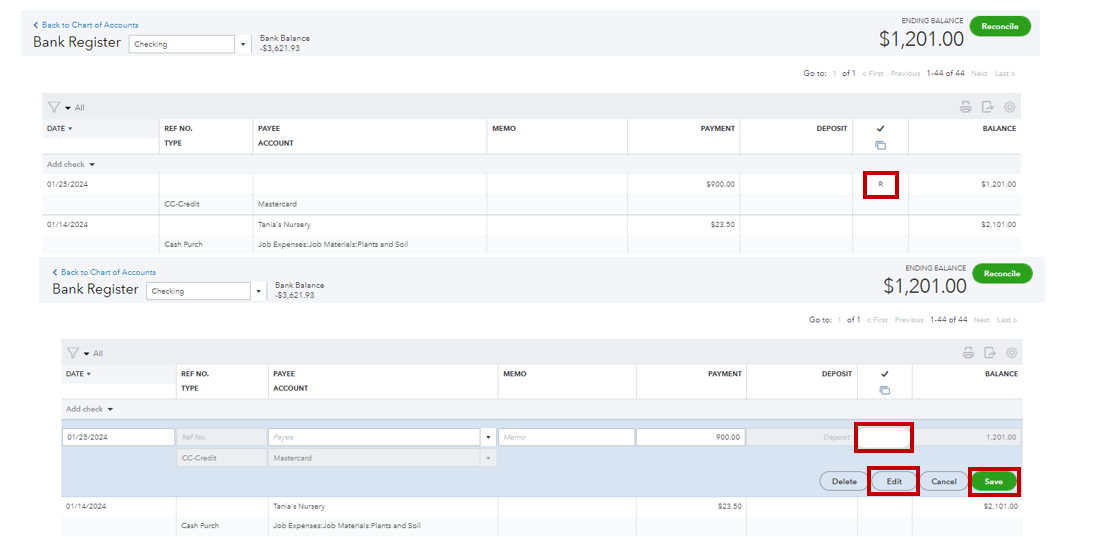Click the upper Back to Chart of Accounts link
The height and width of the screenshot is (556, 1101).
point(90,25)
